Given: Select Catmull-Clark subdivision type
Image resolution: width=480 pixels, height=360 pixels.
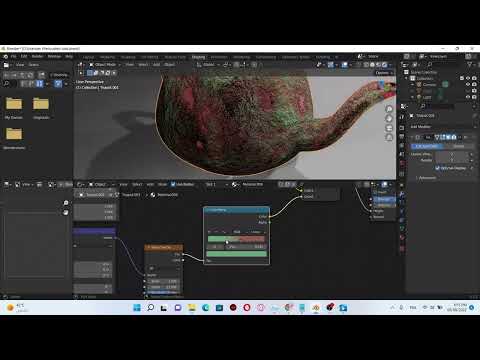Looking at the screenshot, I should click(x=427, y=146).
